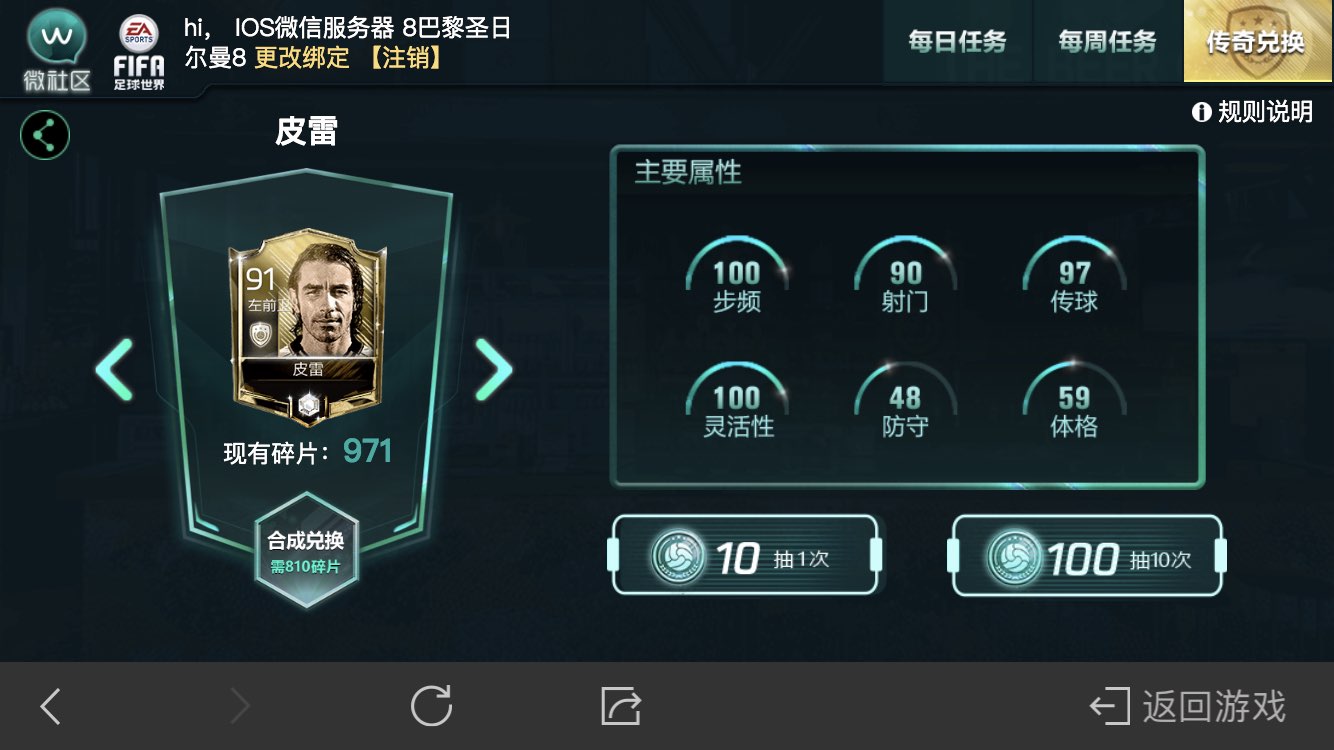The height and width of the screenshot is (750, 1334).
Task: Tap the 100 抽10次 draw button
Action: pos(1087,556)
